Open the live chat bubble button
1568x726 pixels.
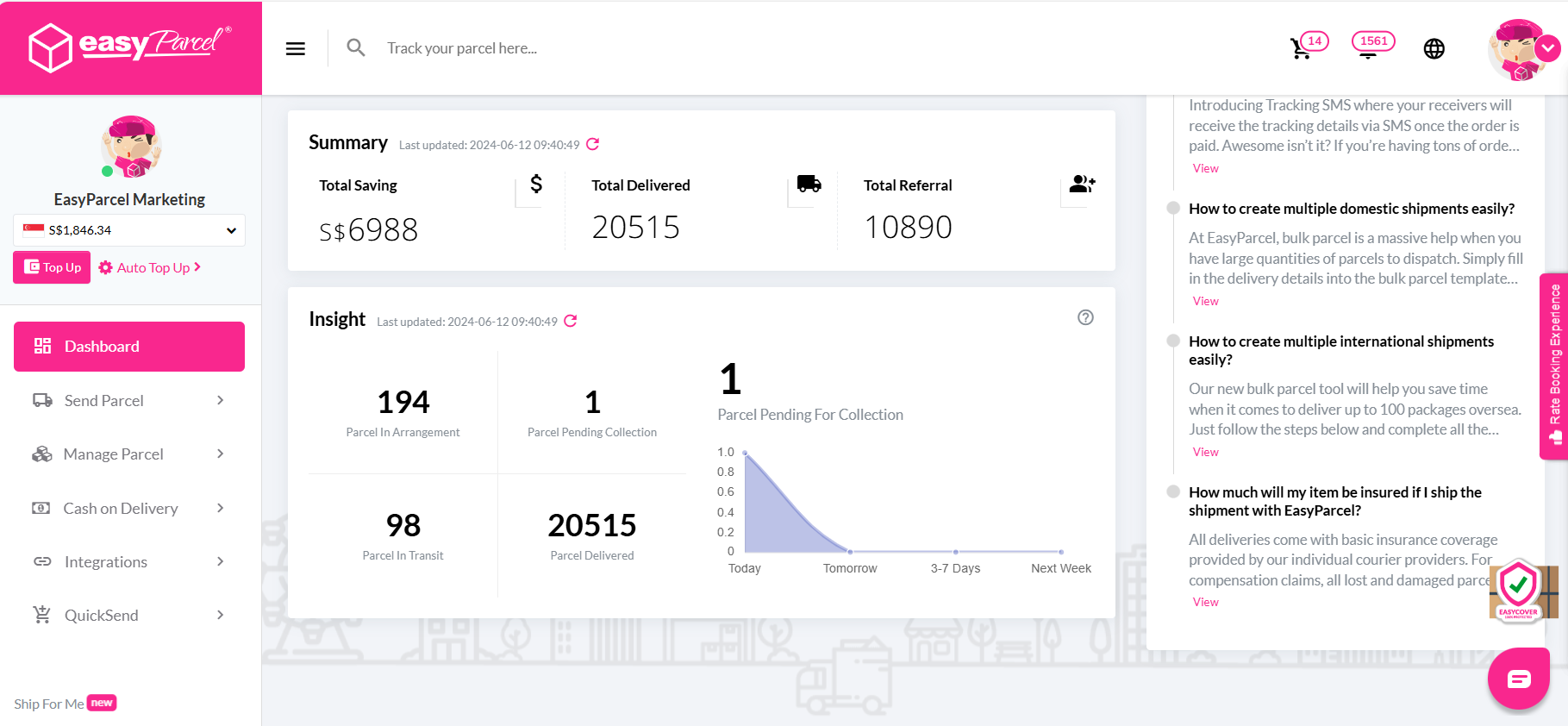(x=1519, y=679)
